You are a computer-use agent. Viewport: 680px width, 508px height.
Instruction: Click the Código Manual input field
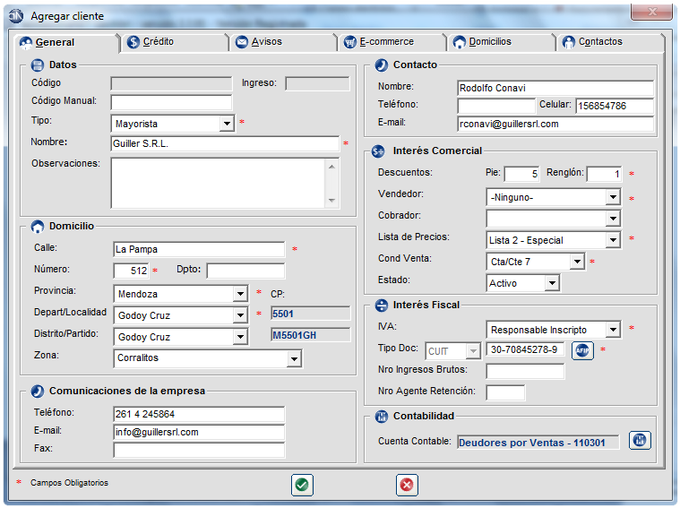pos(171,102)
